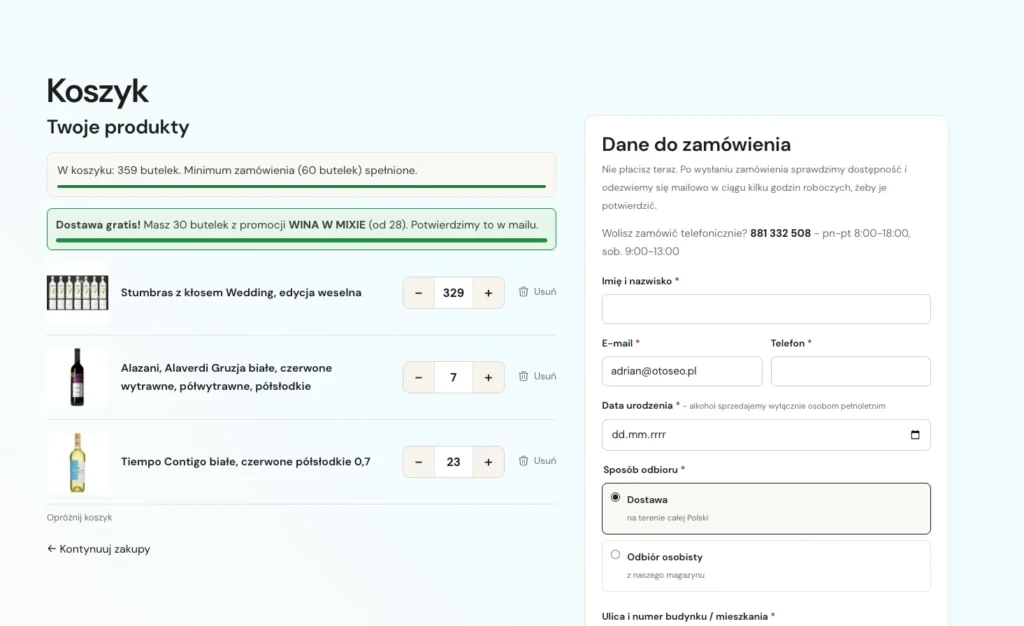The width and height of the screenshot is (1024, 626).
Task: Click the Dostawa gratis promo notice
Action: click(302, 229)
